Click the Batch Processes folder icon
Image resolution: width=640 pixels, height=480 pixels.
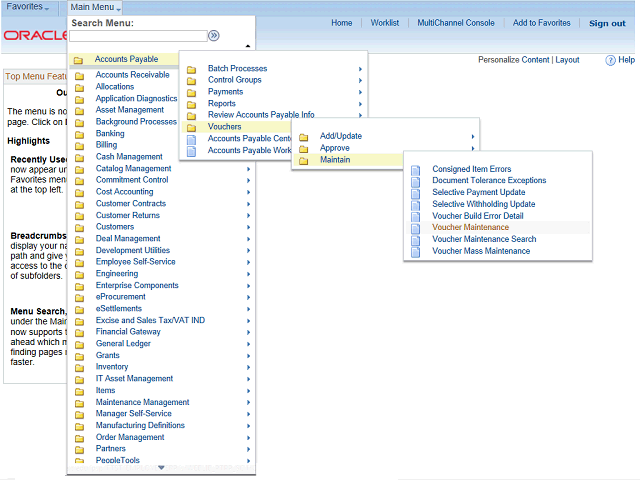tap(191, 69)
